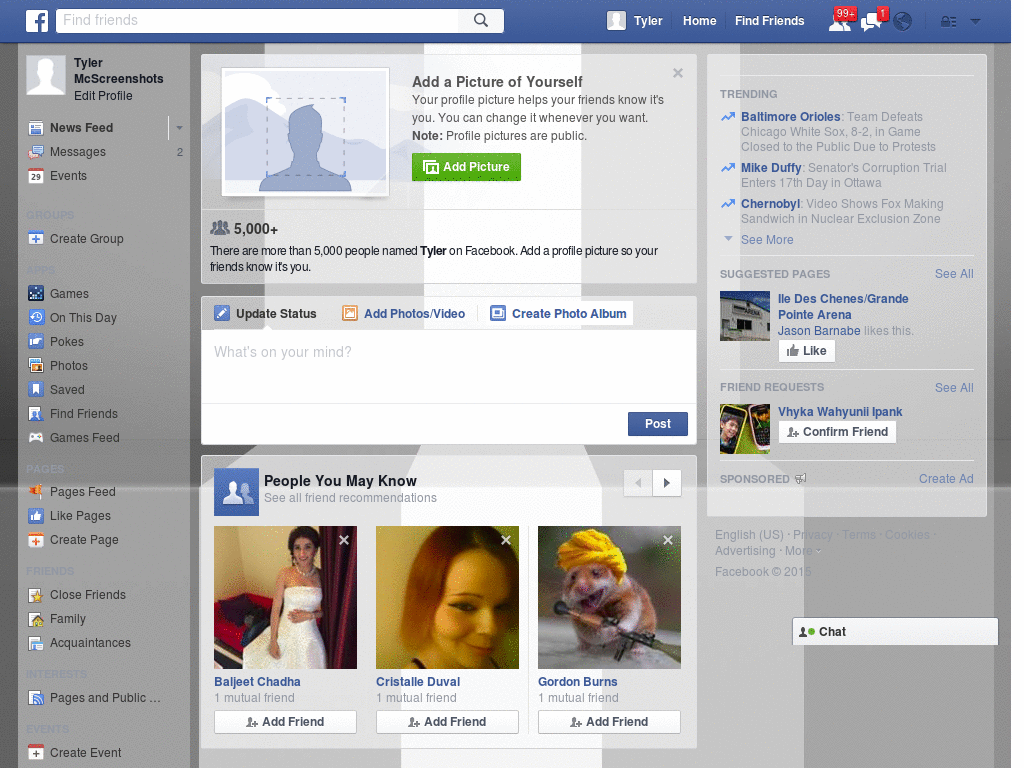Click See All friend requests

click(953, 388)
